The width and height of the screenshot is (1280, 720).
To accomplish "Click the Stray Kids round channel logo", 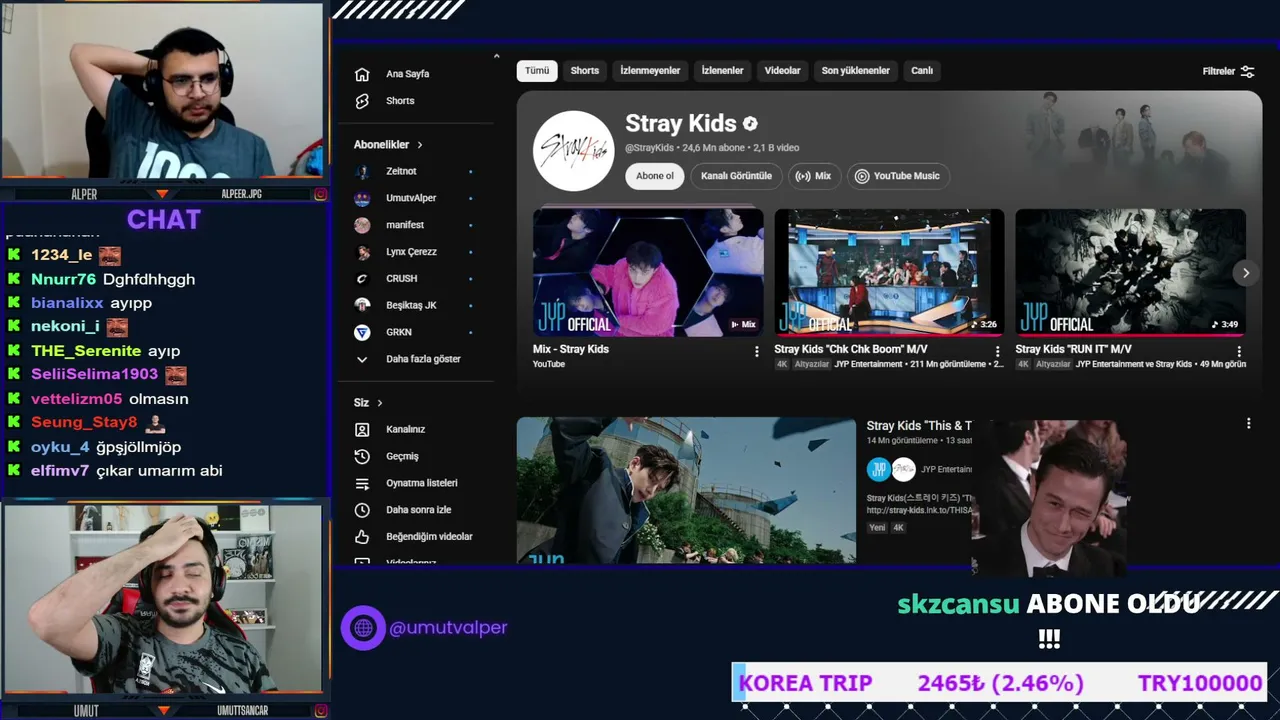I will tap(573, 151).
